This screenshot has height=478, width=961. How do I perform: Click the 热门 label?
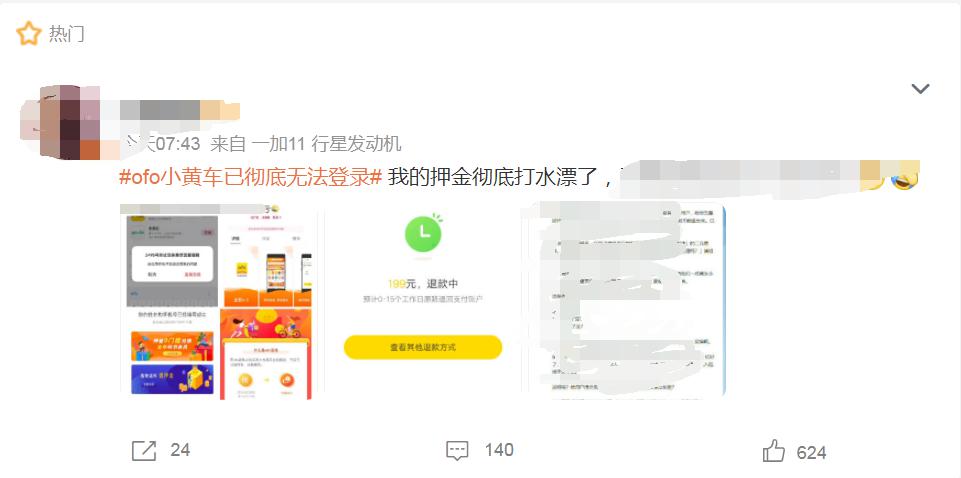point(66,34)
